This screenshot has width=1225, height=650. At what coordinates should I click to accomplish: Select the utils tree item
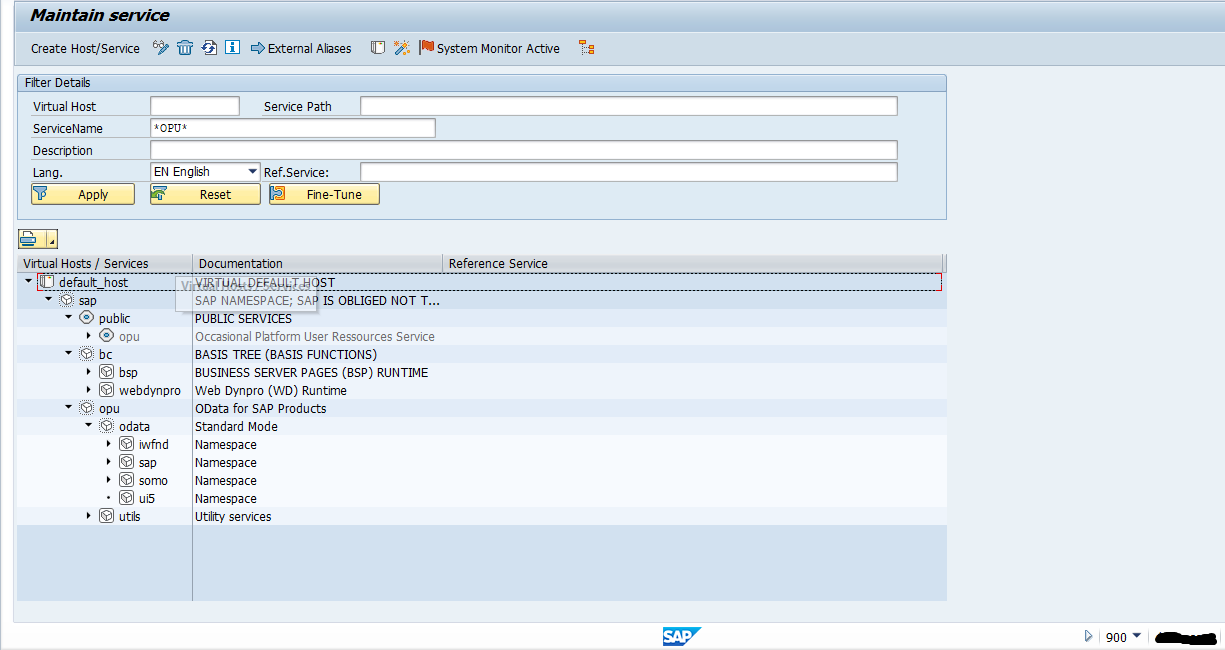coord(130,517)
